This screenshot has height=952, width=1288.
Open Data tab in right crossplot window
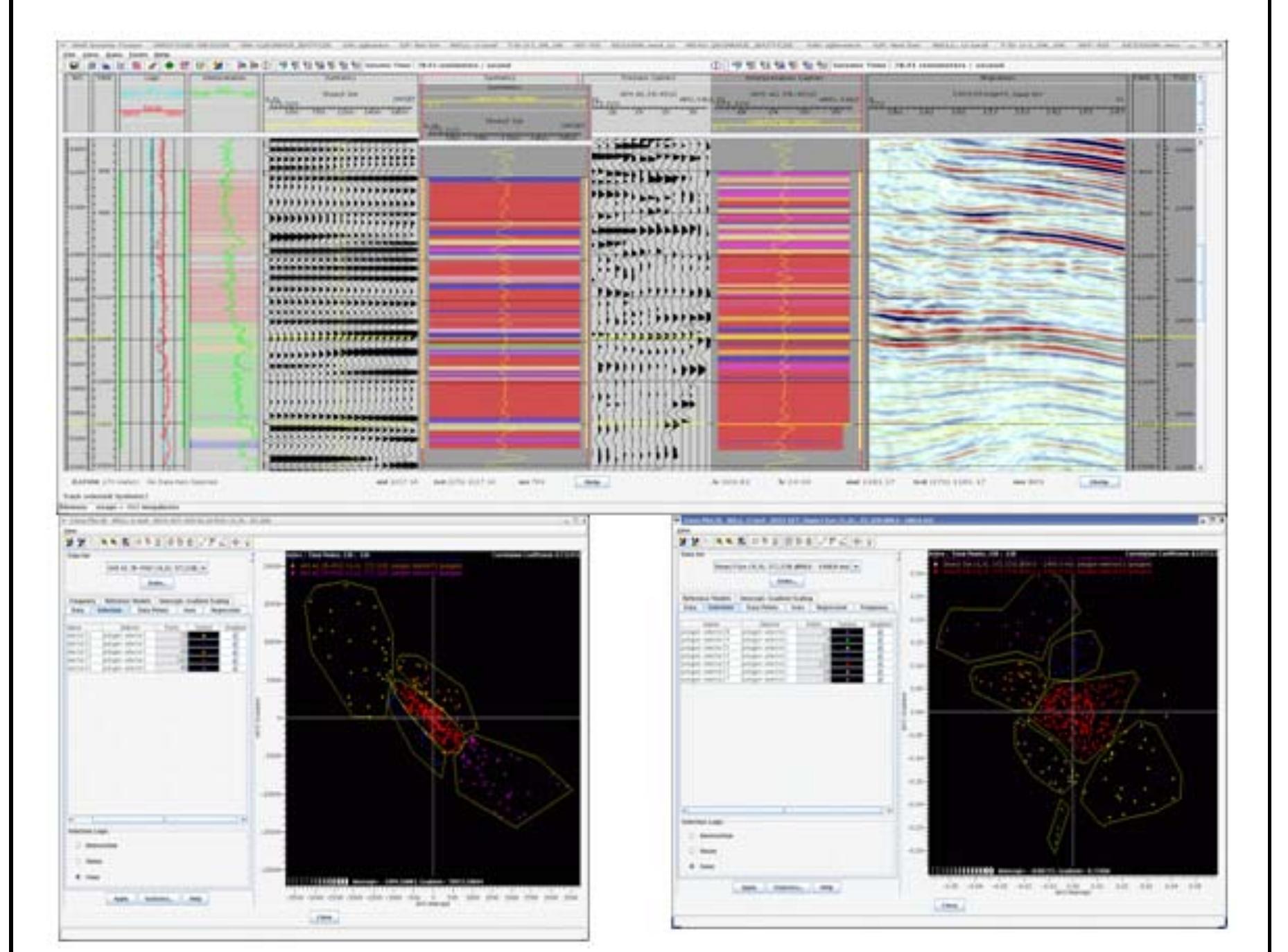tap(690, 607)
